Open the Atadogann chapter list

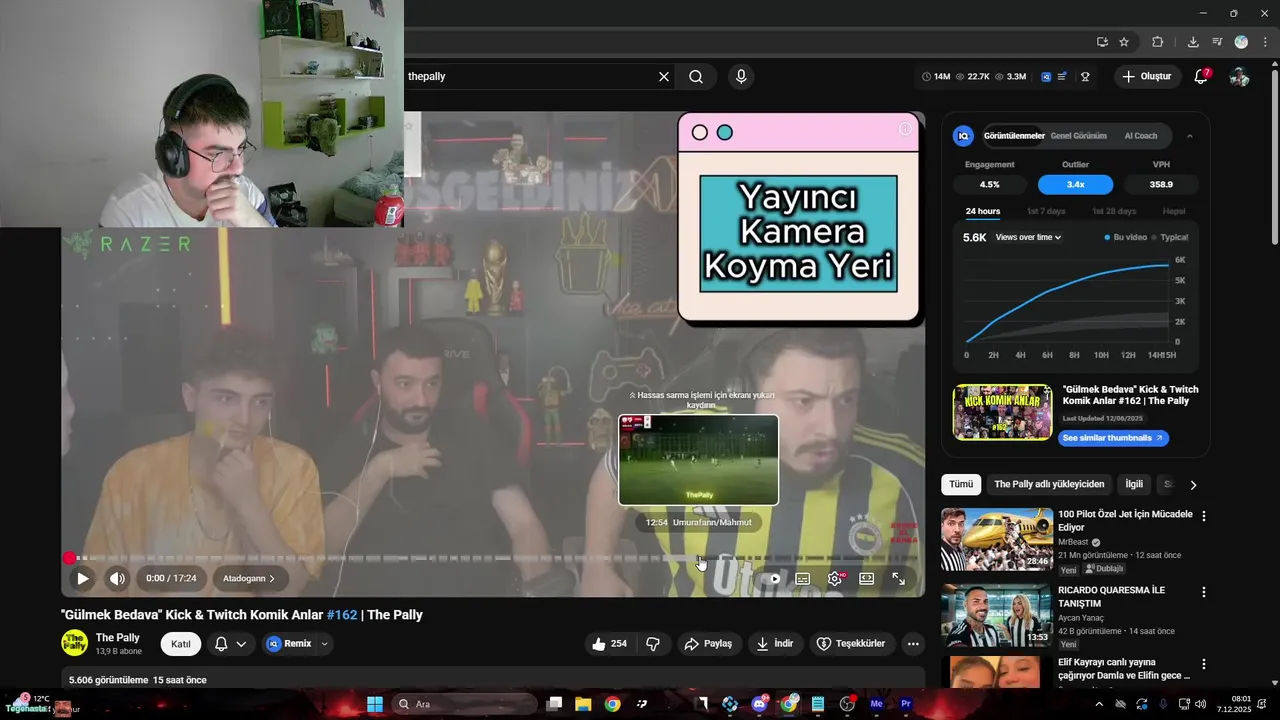pos(249,578)
